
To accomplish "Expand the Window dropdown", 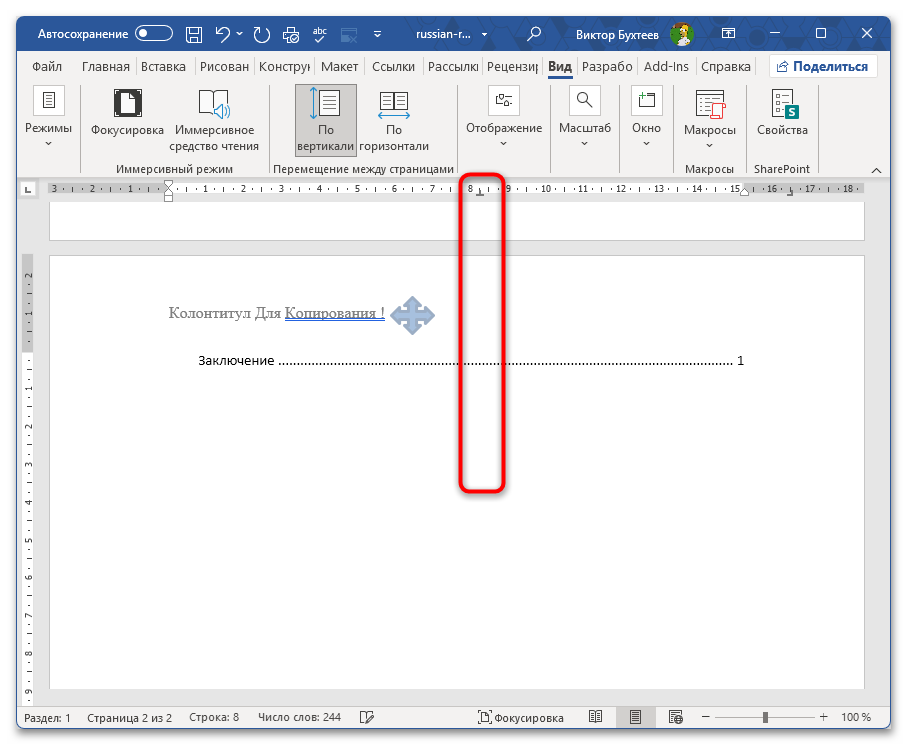I will click(646, 117).
